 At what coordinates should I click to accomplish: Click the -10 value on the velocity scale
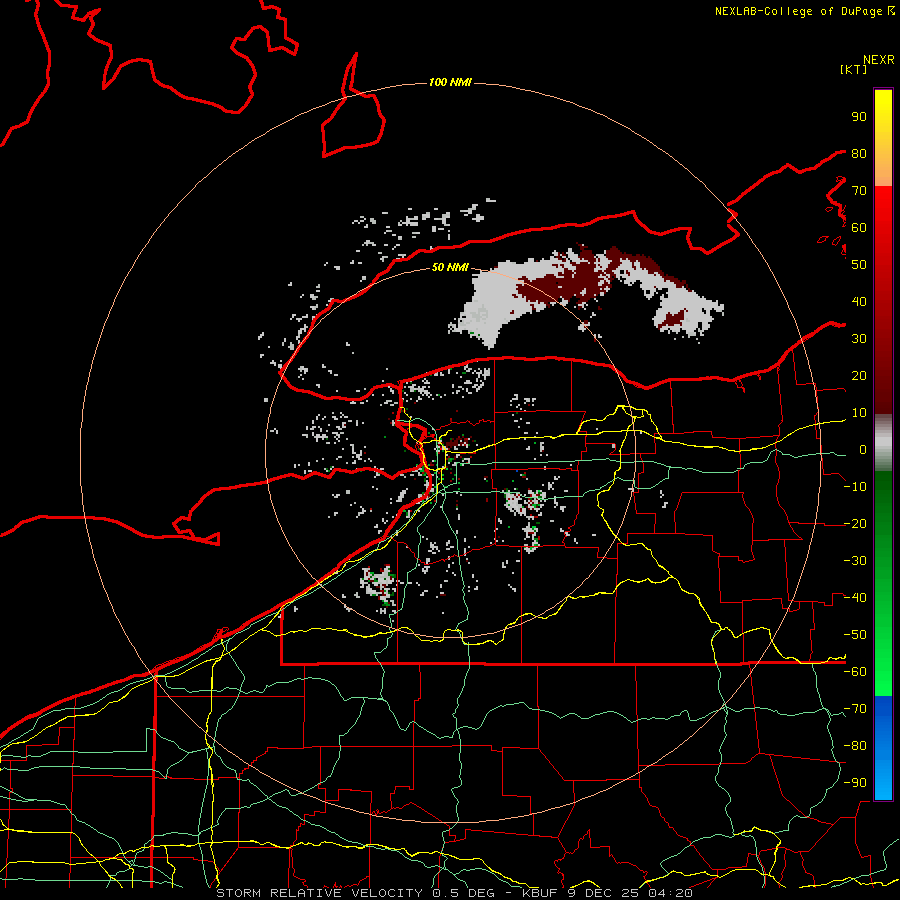(855, 487)
